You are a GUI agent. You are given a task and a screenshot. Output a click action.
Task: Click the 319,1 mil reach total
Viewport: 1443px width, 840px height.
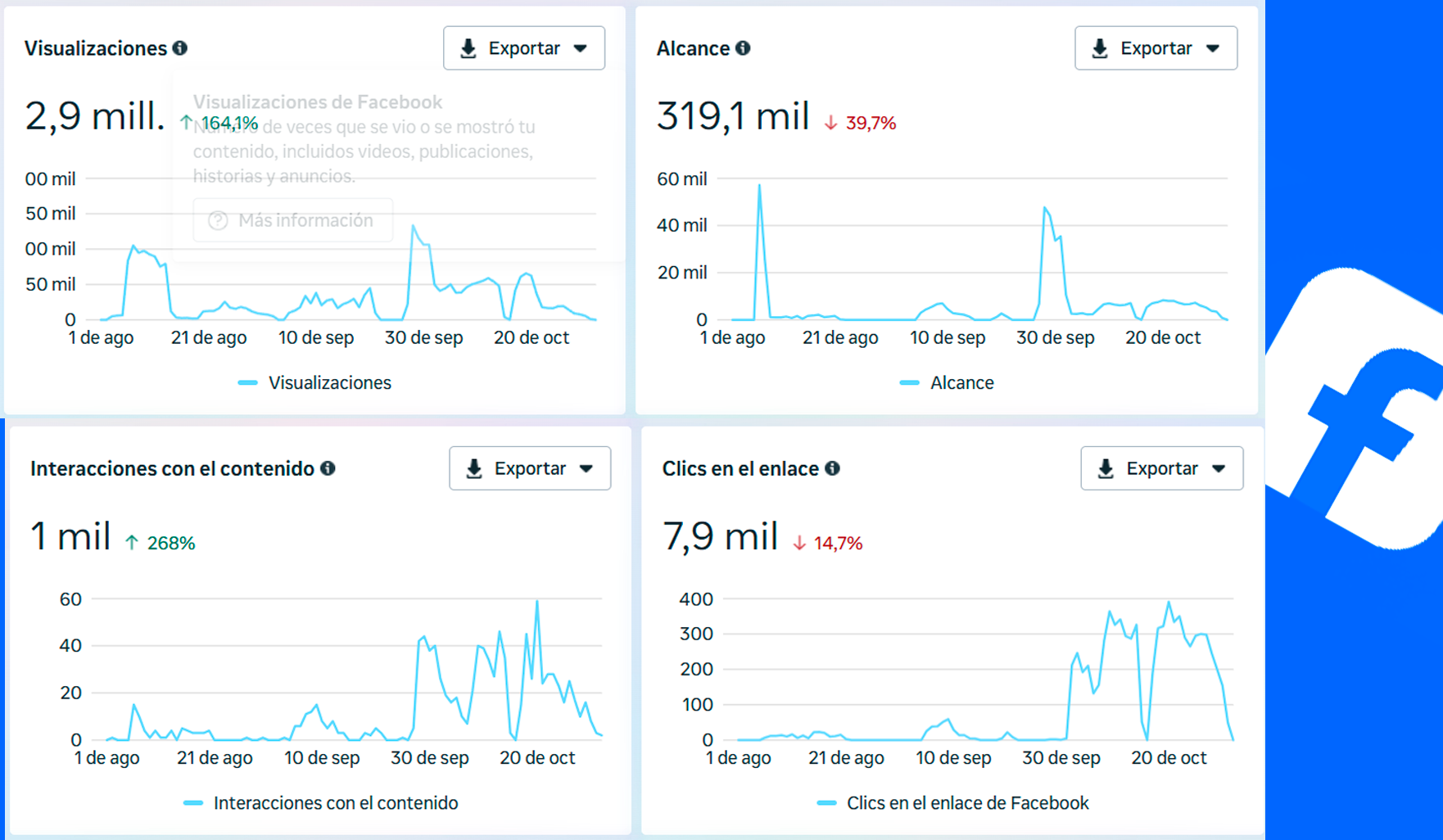733,116
